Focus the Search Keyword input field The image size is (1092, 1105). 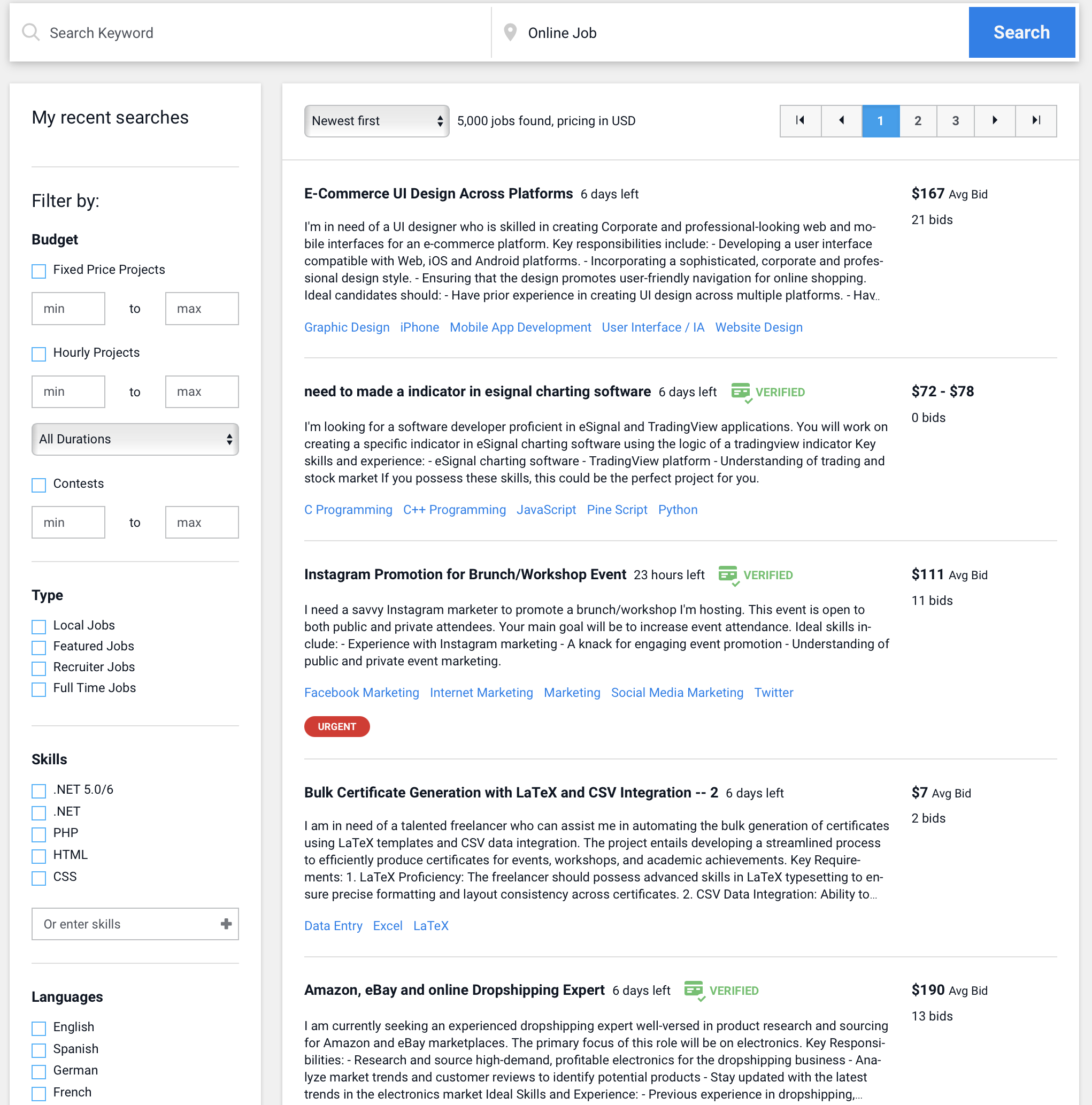[263, 33]
